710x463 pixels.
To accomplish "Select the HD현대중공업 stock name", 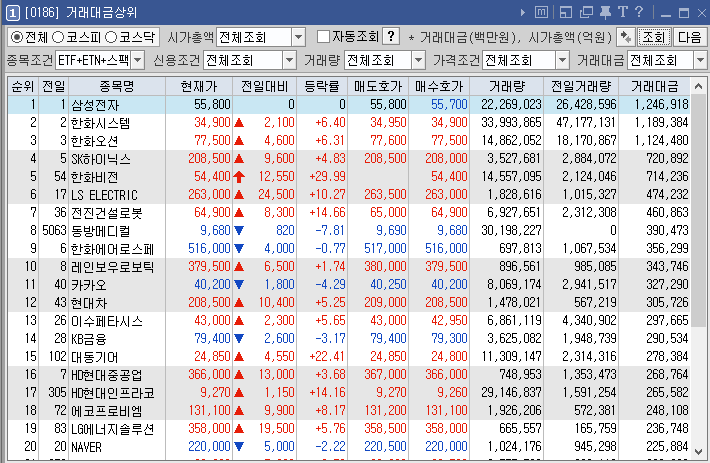I will 106,375.
